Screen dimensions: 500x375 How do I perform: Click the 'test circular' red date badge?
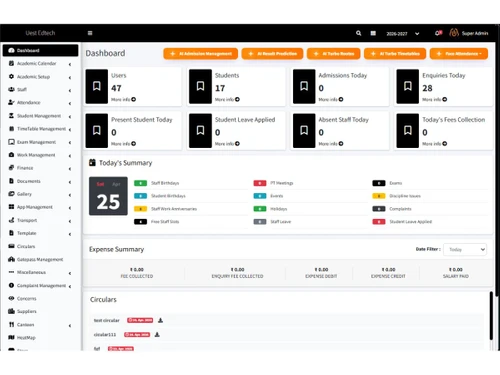(140, 320)
